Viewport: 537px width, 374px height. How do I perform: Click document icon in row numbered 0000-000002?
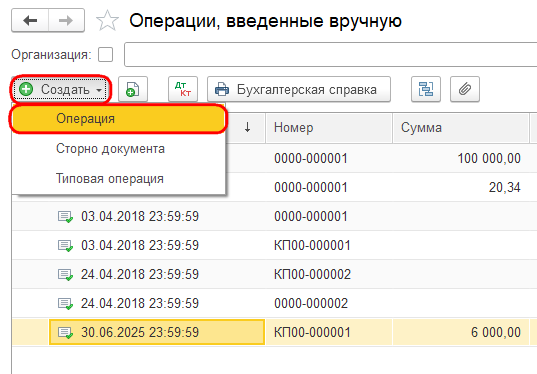coord(65,304)
